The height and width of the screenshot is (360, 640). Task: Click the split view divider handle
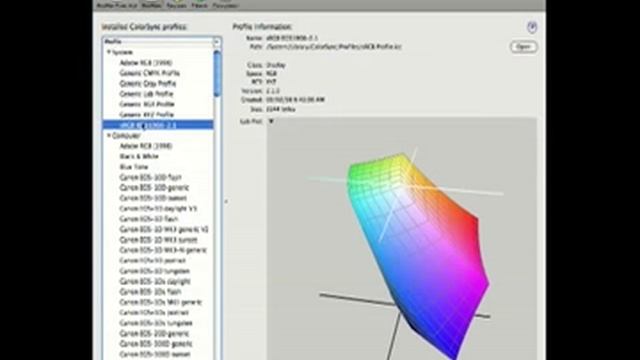(226, 201)
